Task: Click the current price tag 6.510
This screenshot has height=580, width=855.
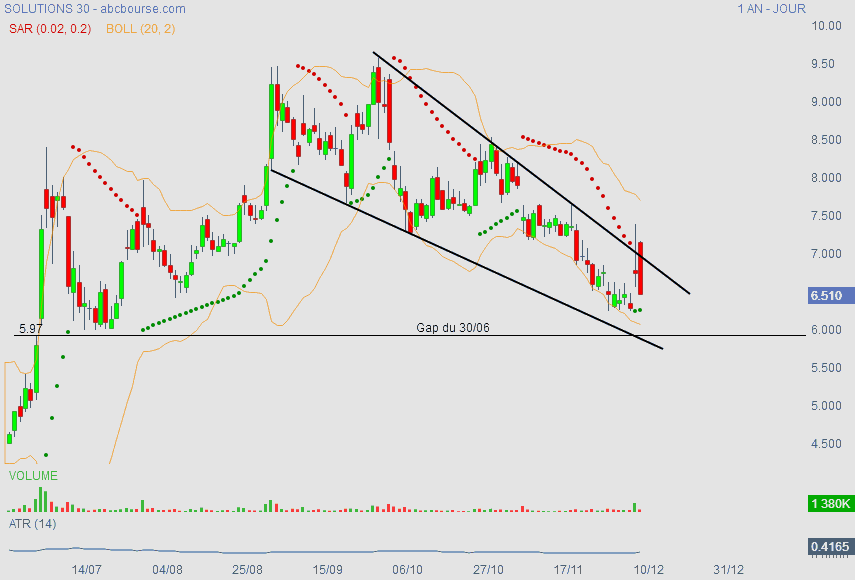Action: pyautogui.click(x=830, y=295)
